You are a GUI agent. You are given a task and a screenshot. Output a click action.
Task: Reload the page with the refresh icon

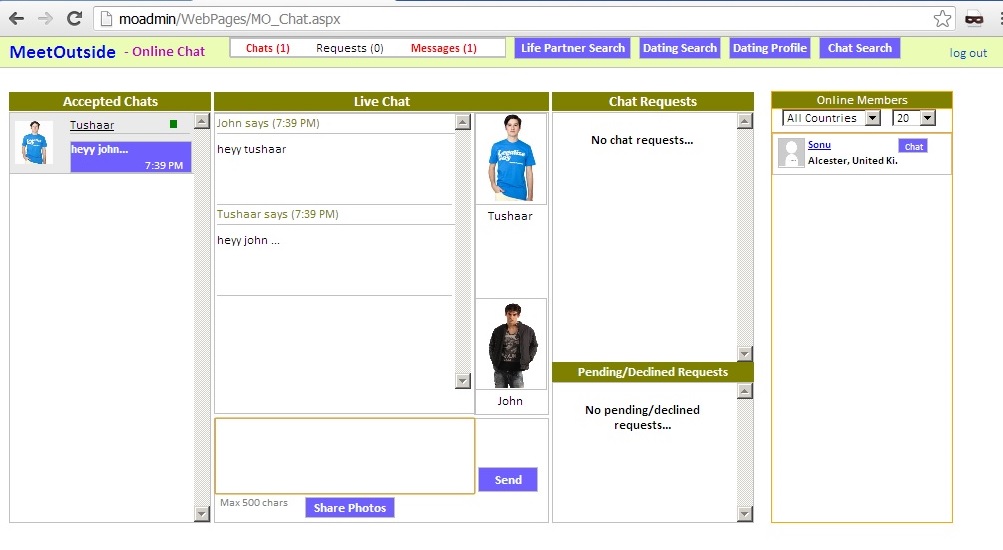pyautogui.click(x=74, y=19)
